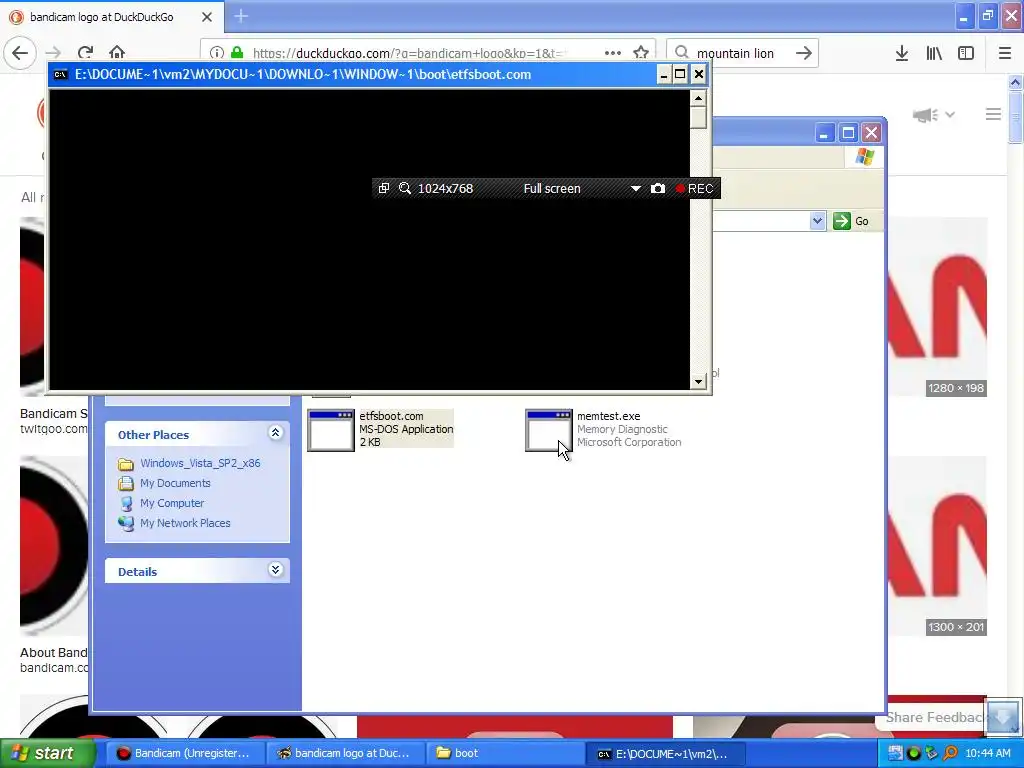The width and height of the screenshot is (1024, 768).
Task: Start recording with the REC button
Action: pyautogui.click(x=694, y=189)
